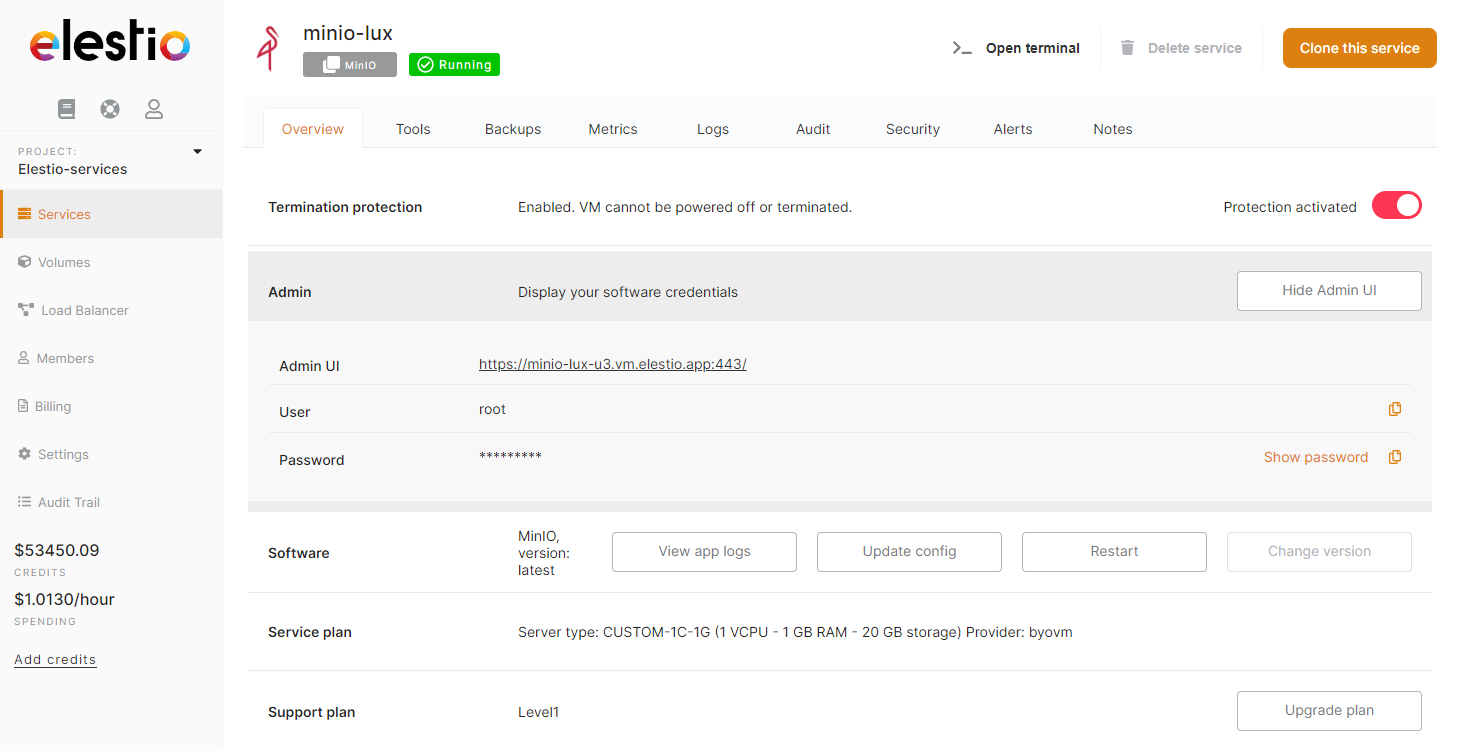Image resolution: width=1457 pixels, height=751 pixels.
Task: Click the Billing document icon
Action: [x=24, y=406]
